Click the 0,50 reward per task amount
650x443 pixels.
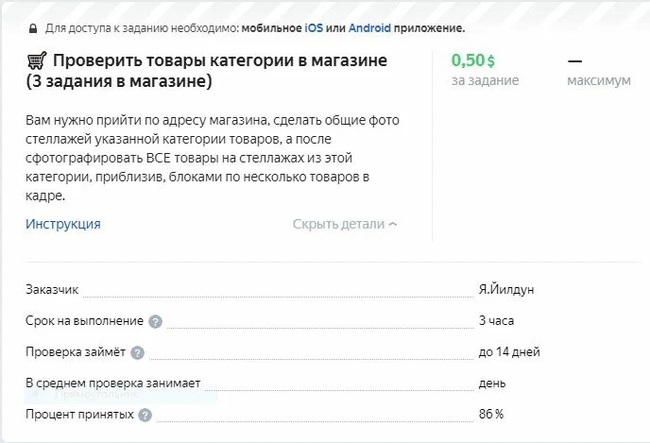click(x=468, y=61)
